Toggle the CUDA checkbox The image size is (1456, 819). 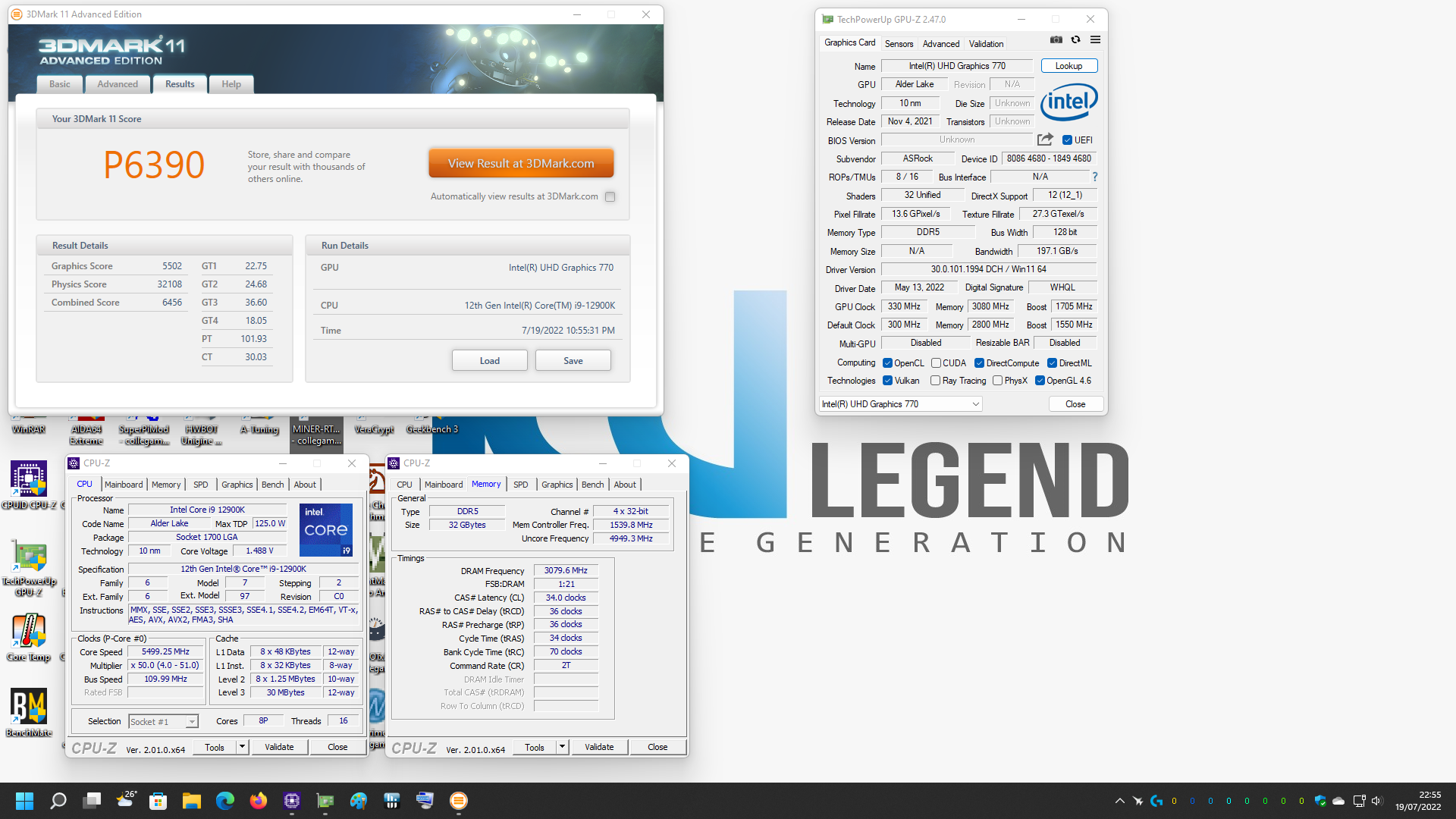936,363
